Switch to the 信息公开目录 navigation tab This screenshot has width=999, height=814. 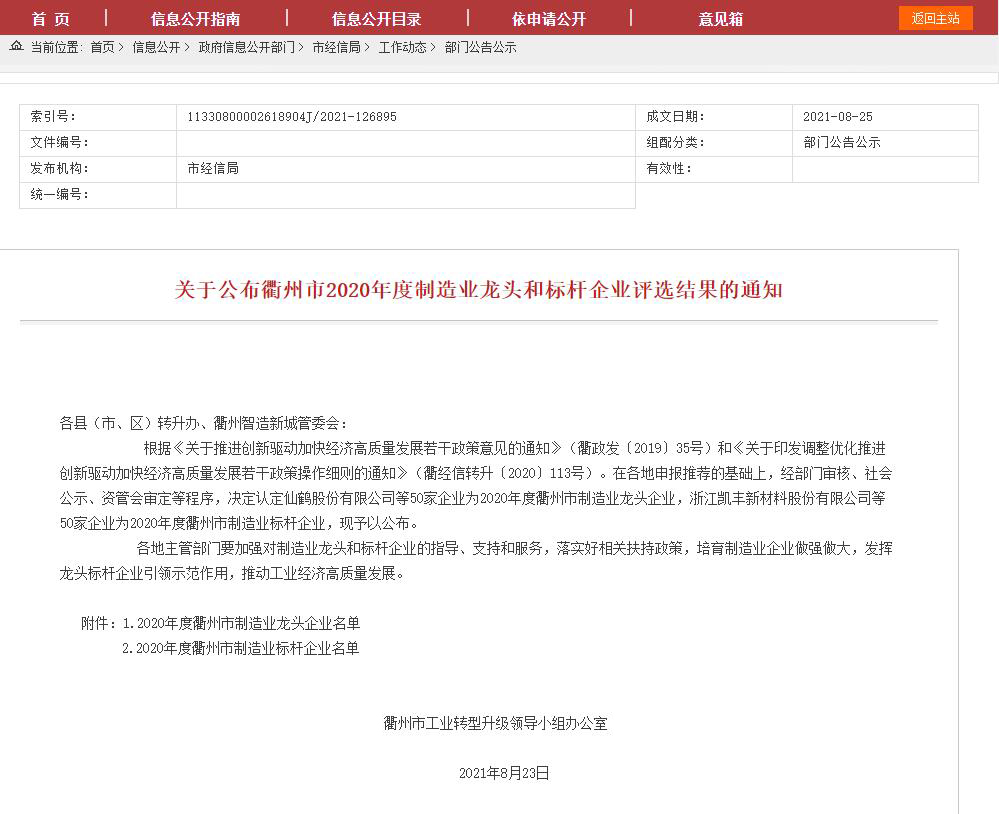pos(376,19)
